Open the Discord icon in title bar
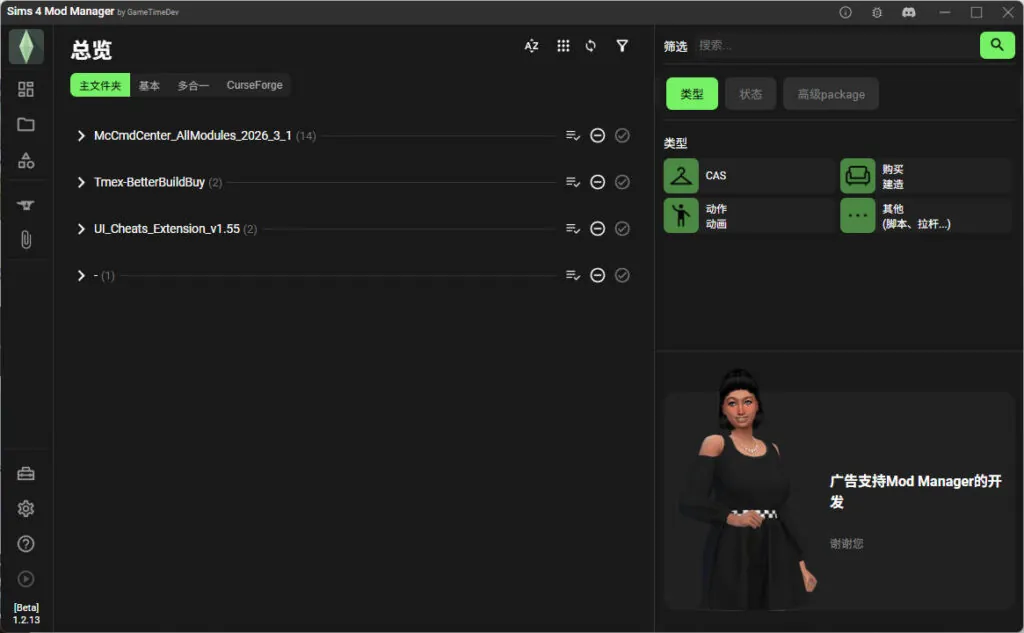This screenshot has width=1024, height=633. [x=908, y=12]
